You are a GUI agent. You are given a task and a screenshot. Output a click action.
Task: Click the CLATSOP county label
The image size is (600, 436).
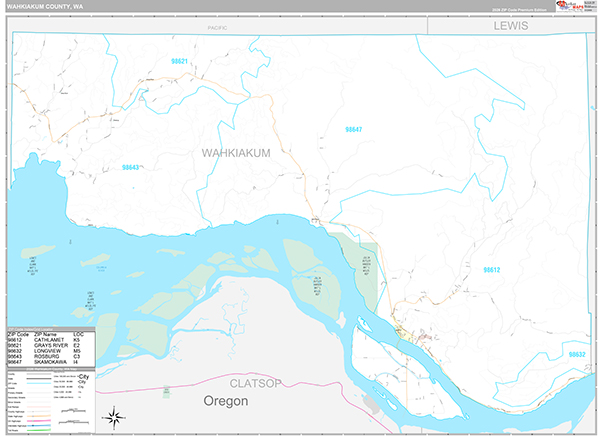(256, 383)
